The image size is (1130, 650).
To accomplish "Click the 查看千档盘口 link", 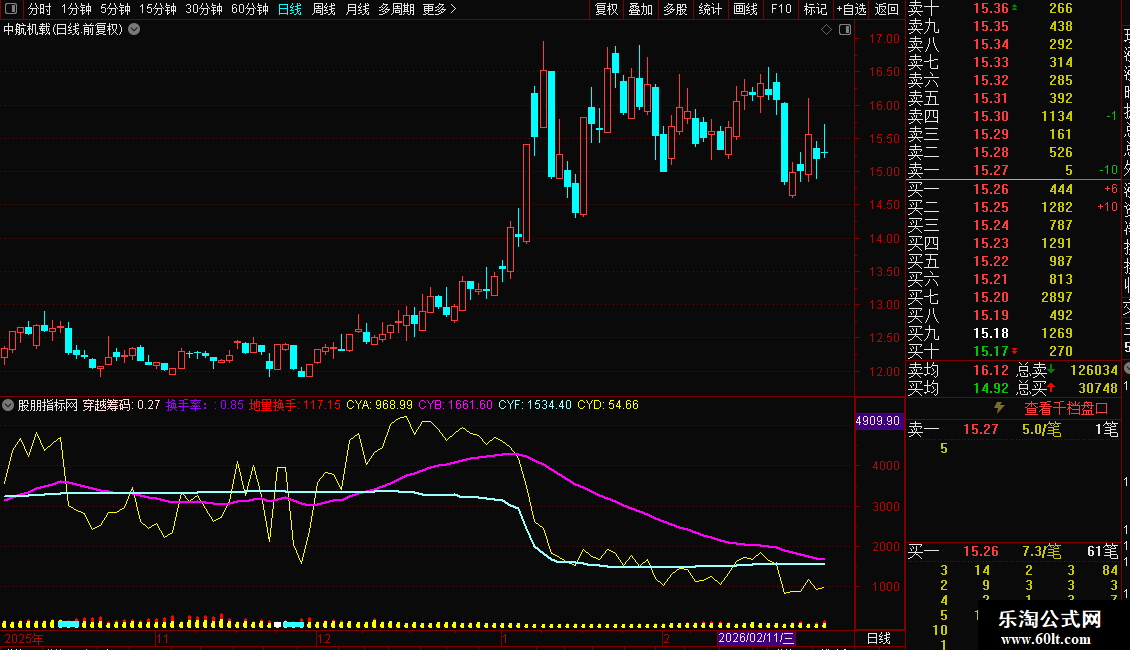I will 1066,409.
